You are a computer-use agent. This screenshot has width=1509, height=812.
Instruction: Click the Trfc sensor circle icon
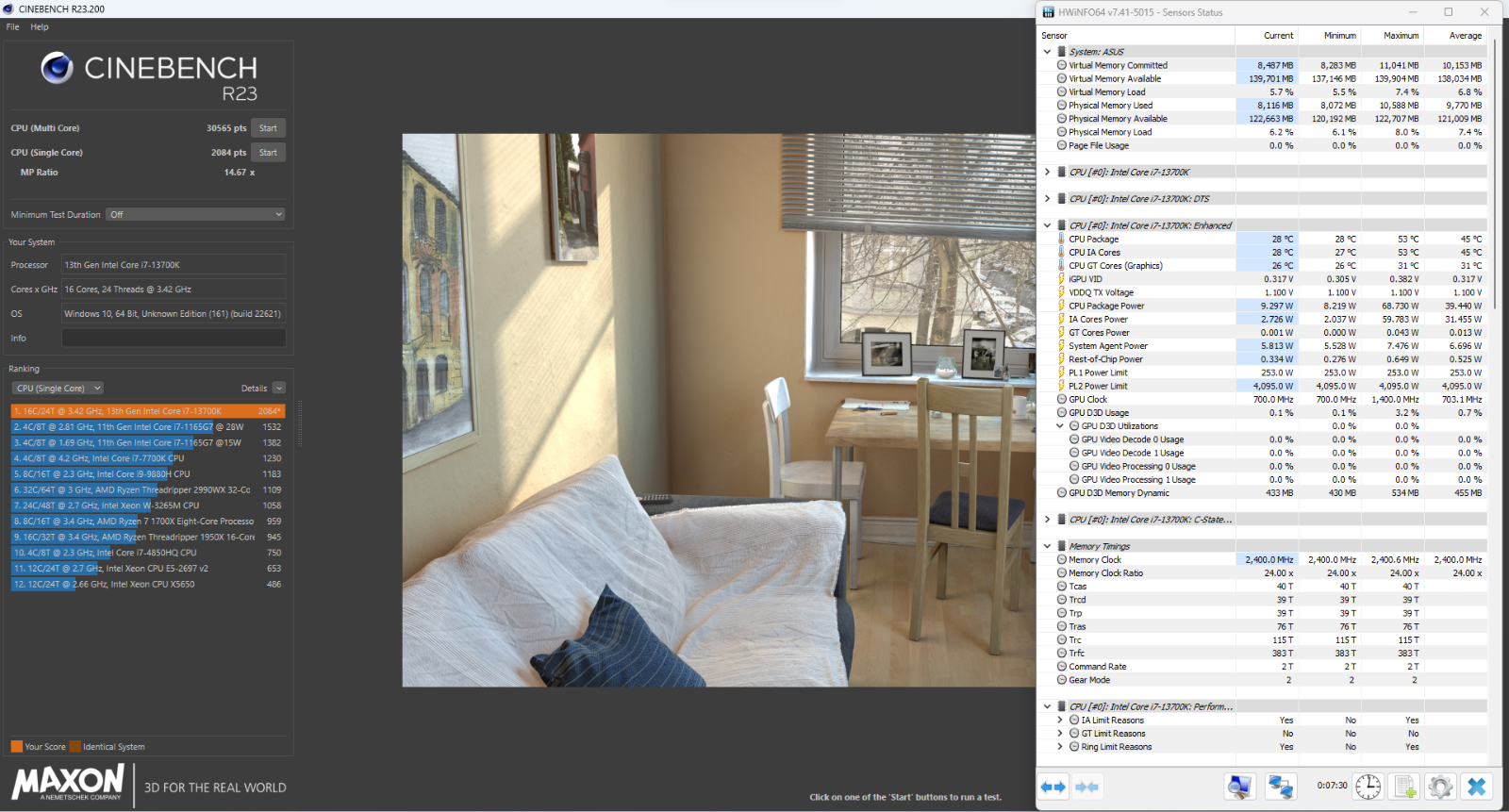[x=1061, y=654]
